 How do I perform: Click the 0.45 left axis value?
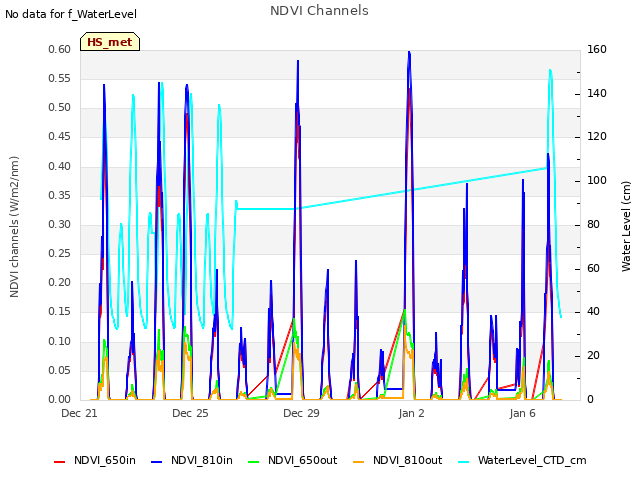pyautogui.click(x=60, y=136)
